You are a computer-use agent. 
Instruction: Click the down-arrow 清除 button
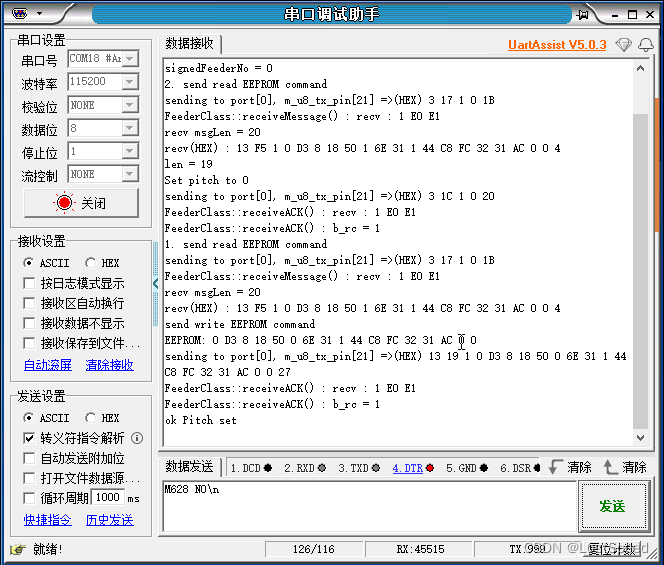pyautogui.click(x=570, y=467)
